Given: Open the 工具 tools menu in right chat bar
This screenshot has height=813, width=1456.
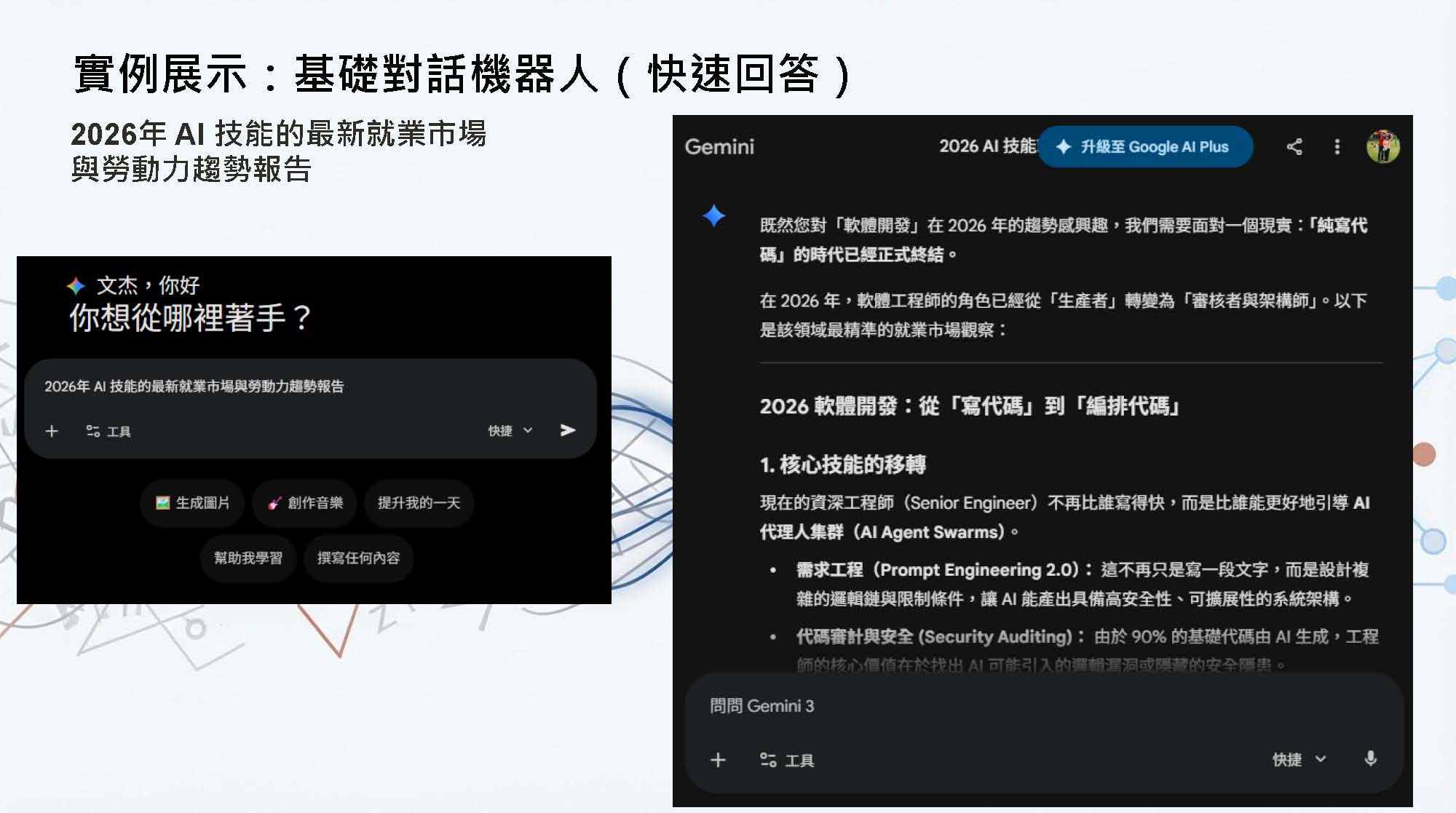Looking at the screenshot, I should pyautogui.click(x=788, y=760).
